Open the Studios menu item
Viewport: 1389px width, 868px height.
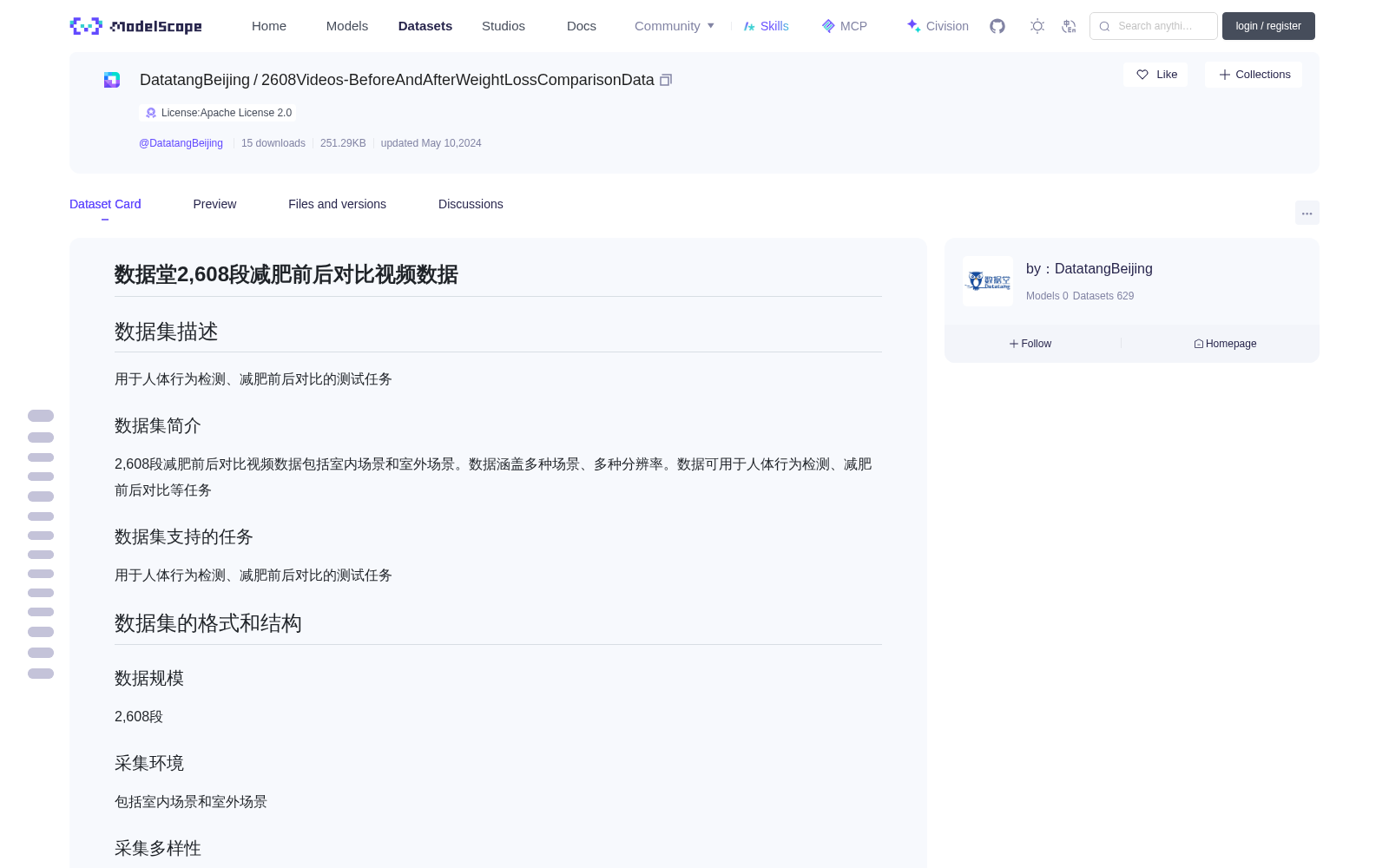point(504,26)
